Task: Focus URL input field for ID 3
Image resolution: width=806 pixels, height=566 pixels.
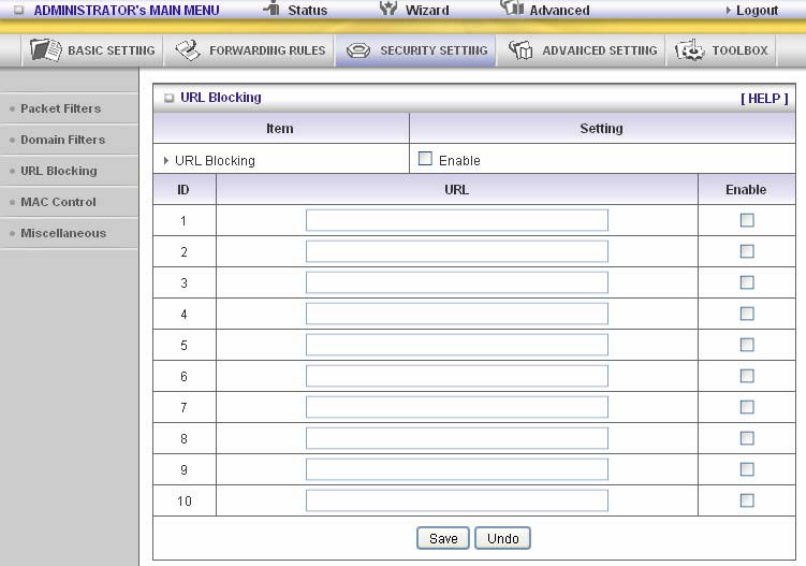Action: (x=457, y=282)
